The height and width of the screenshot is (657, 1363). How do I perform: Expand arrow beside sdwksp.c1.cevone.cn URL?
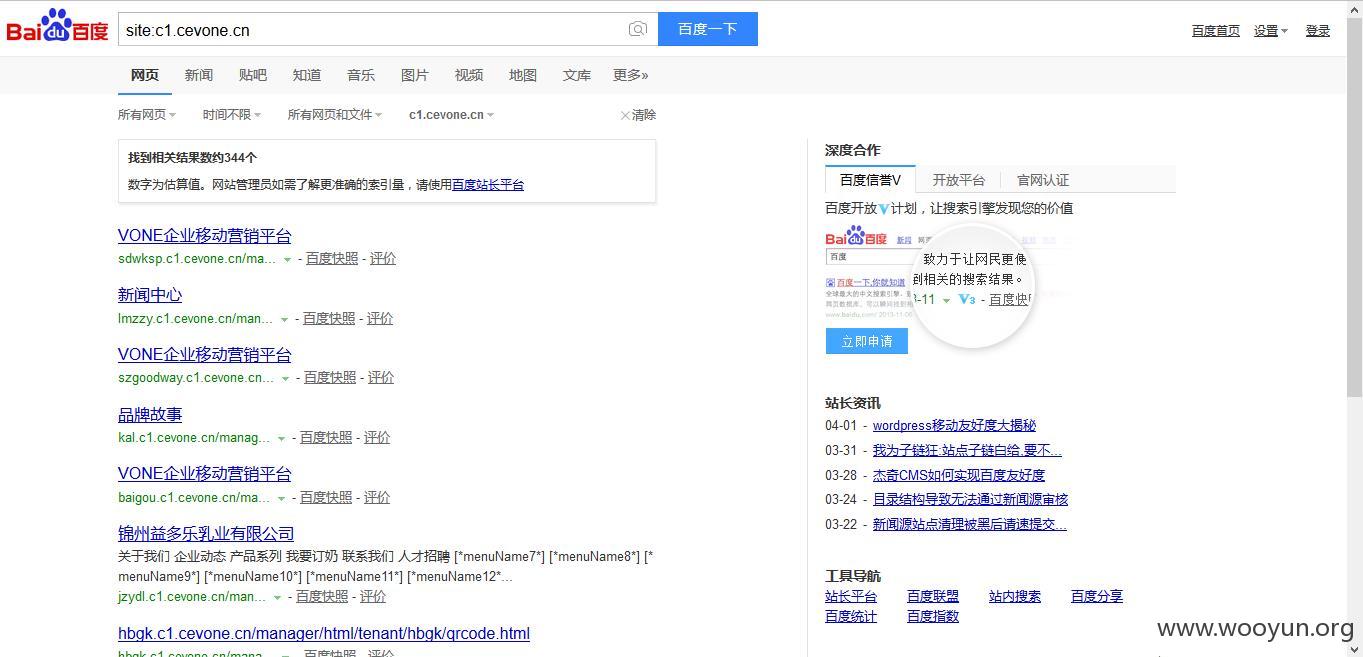click(x=287, y=259)
